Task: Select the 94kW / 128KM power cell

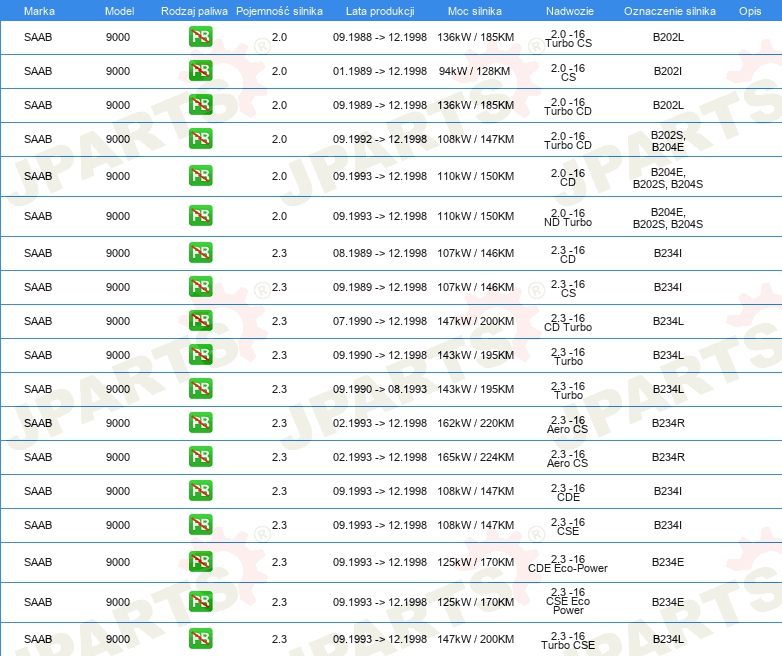Action: click(475, 71)
